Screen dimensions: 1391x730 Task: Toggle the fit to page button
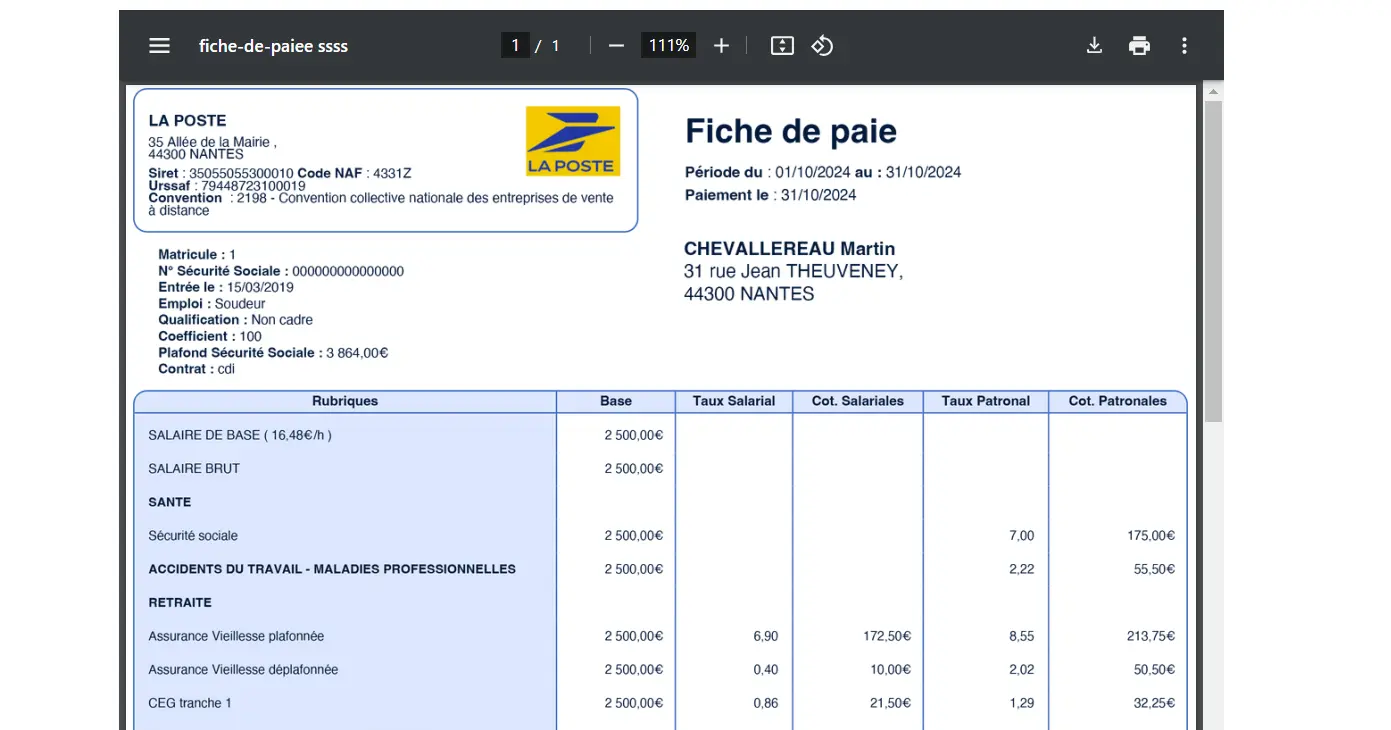(x=782, y=46)
